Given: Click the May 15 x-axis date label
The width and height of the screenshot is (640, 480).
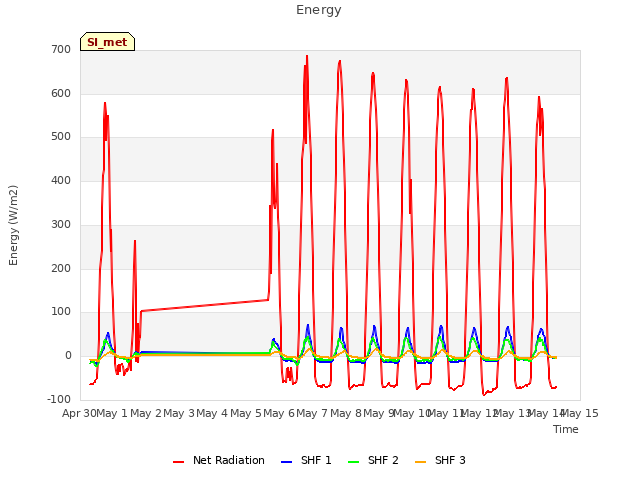Looking at the screenshot, I should [x=580, y=413].
